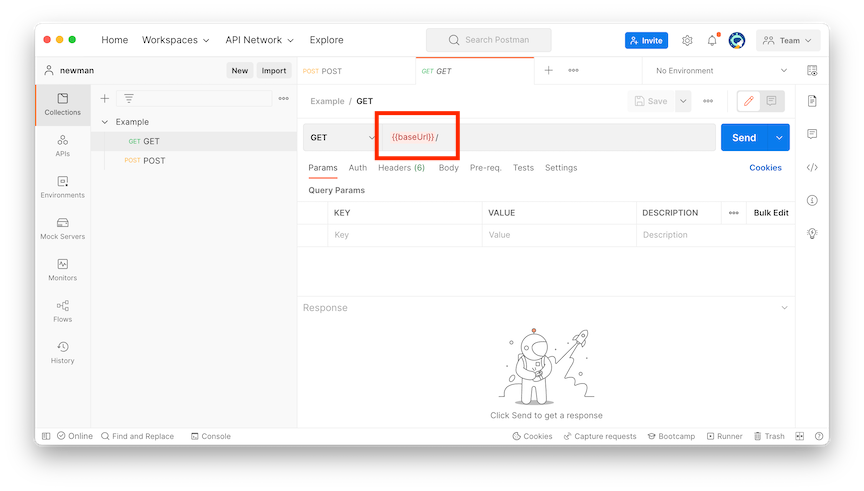Screen dimensions: 864x491
Task: Toggle sidebar visibility icon in status bar
Action: pos(46,436)
